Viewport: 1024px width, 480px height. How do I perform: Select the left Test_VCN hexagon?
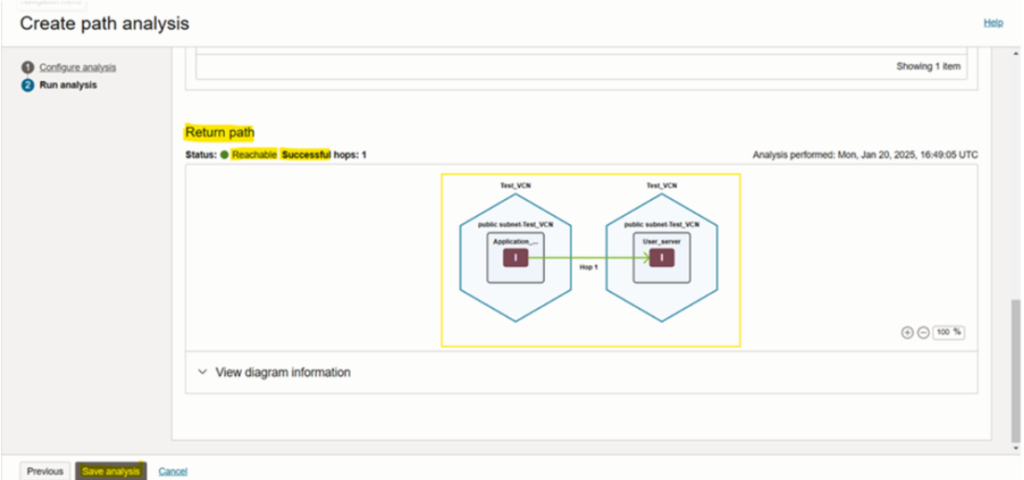tap(476, 290)
